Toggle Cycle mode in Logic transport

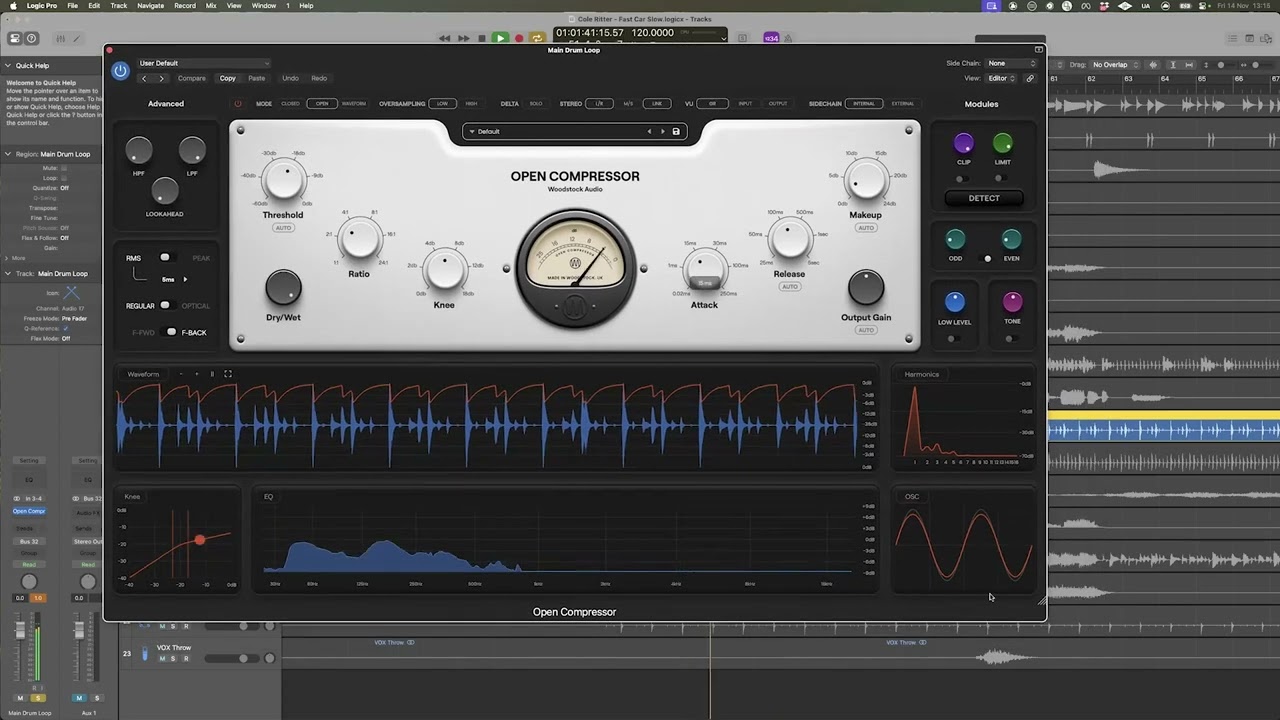tap(537, 38)
